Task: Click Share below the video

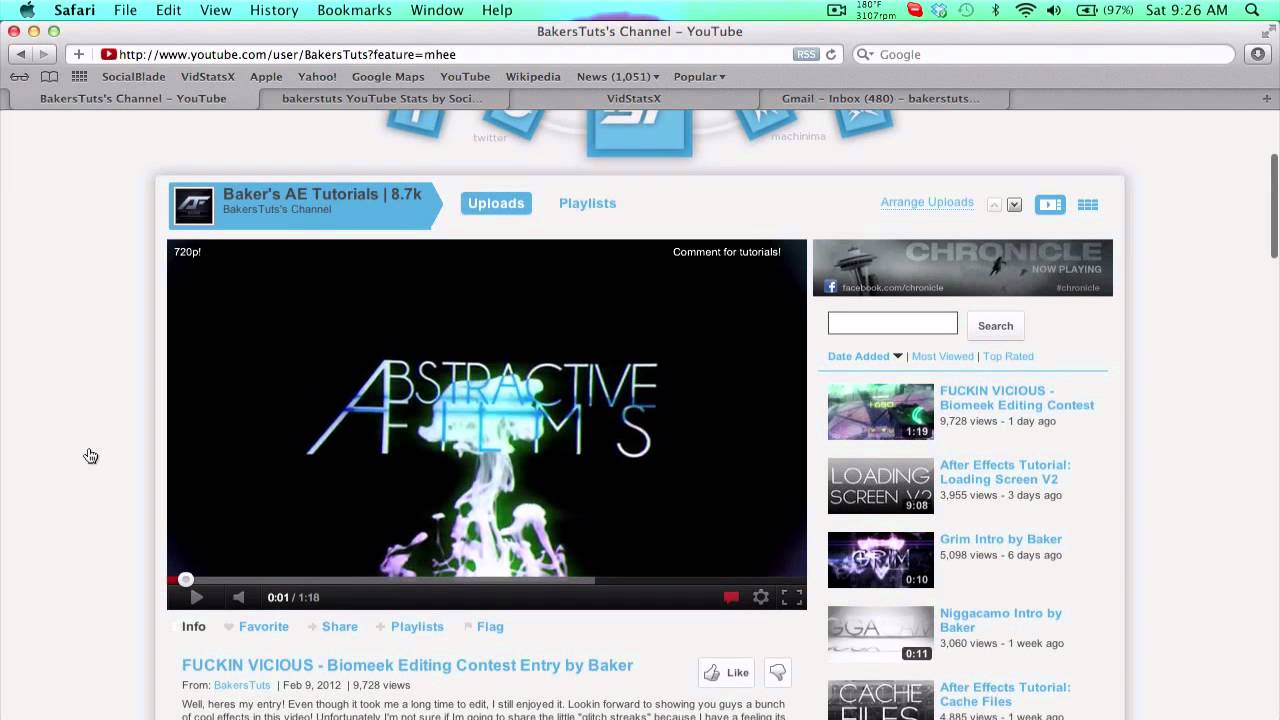Action: [x=332, y=627]
